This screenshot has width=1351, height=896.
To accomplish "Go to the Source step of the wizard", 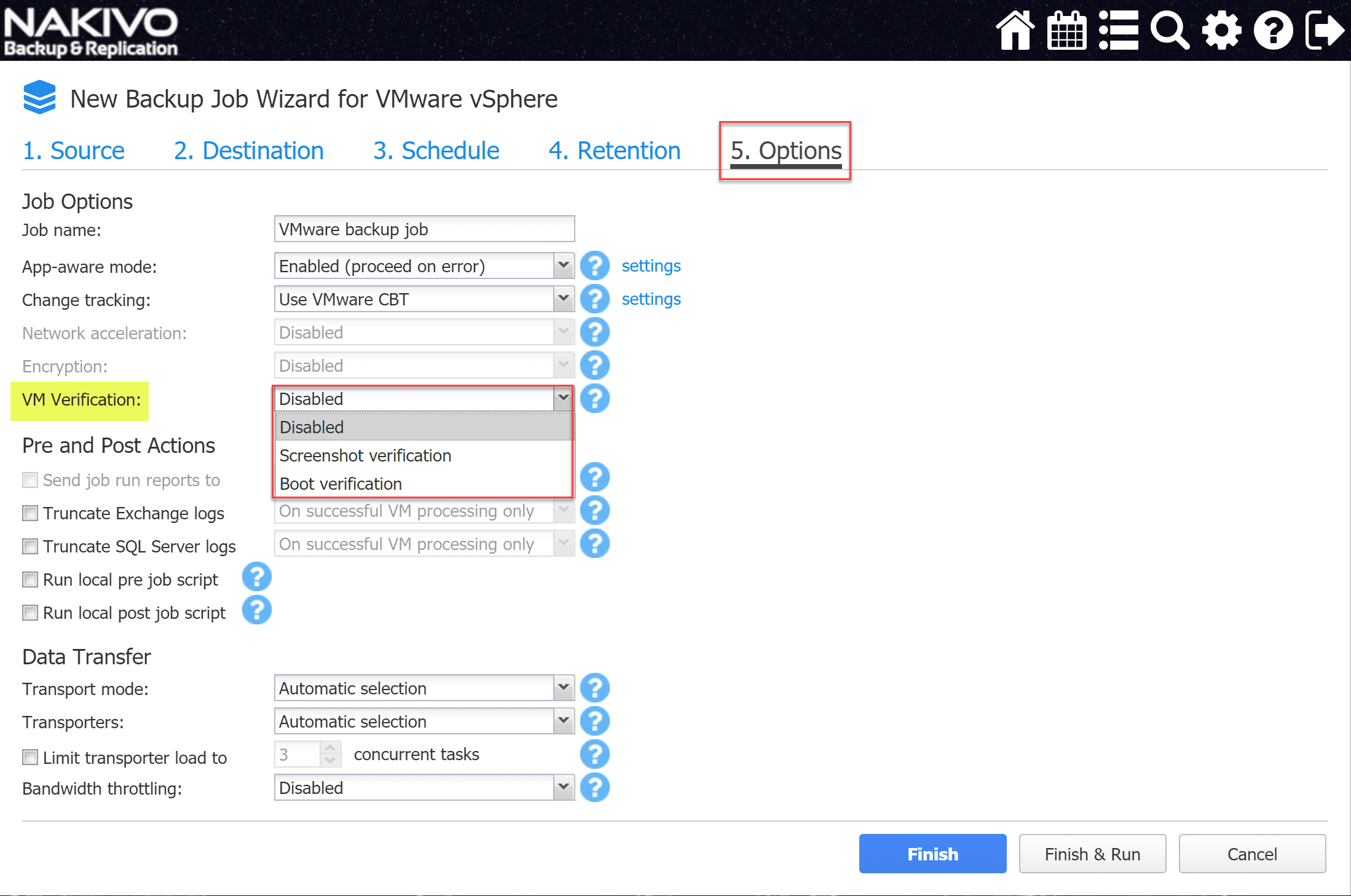I will (73, 151).
